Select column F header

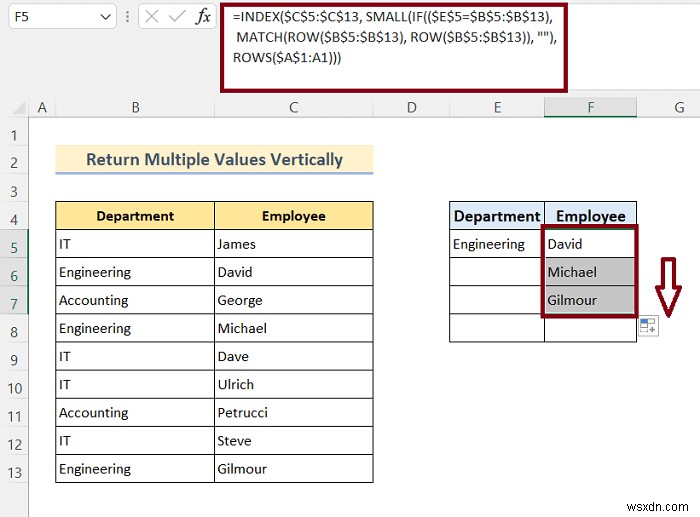(591, 108)
